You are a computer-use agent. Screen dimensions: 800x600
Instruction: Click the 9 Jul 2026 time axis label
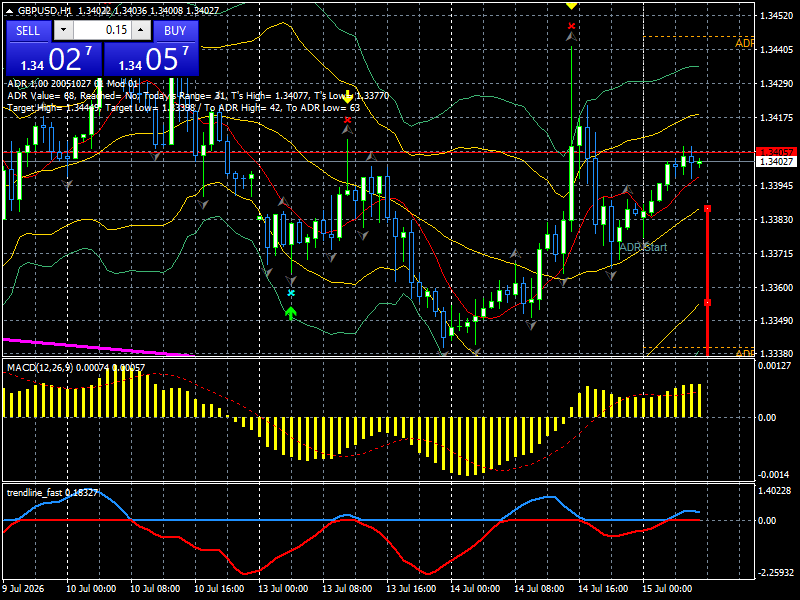tap(23, 589)
